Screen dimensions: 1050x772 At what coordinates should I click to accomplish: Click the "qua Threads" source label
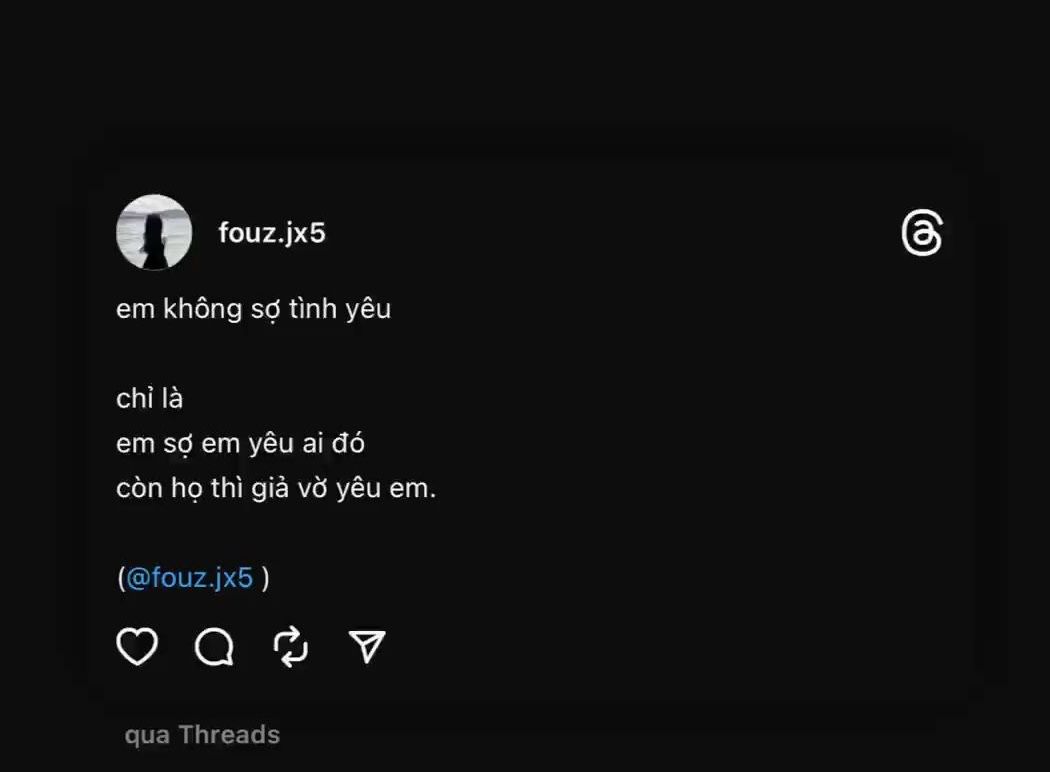202,735
